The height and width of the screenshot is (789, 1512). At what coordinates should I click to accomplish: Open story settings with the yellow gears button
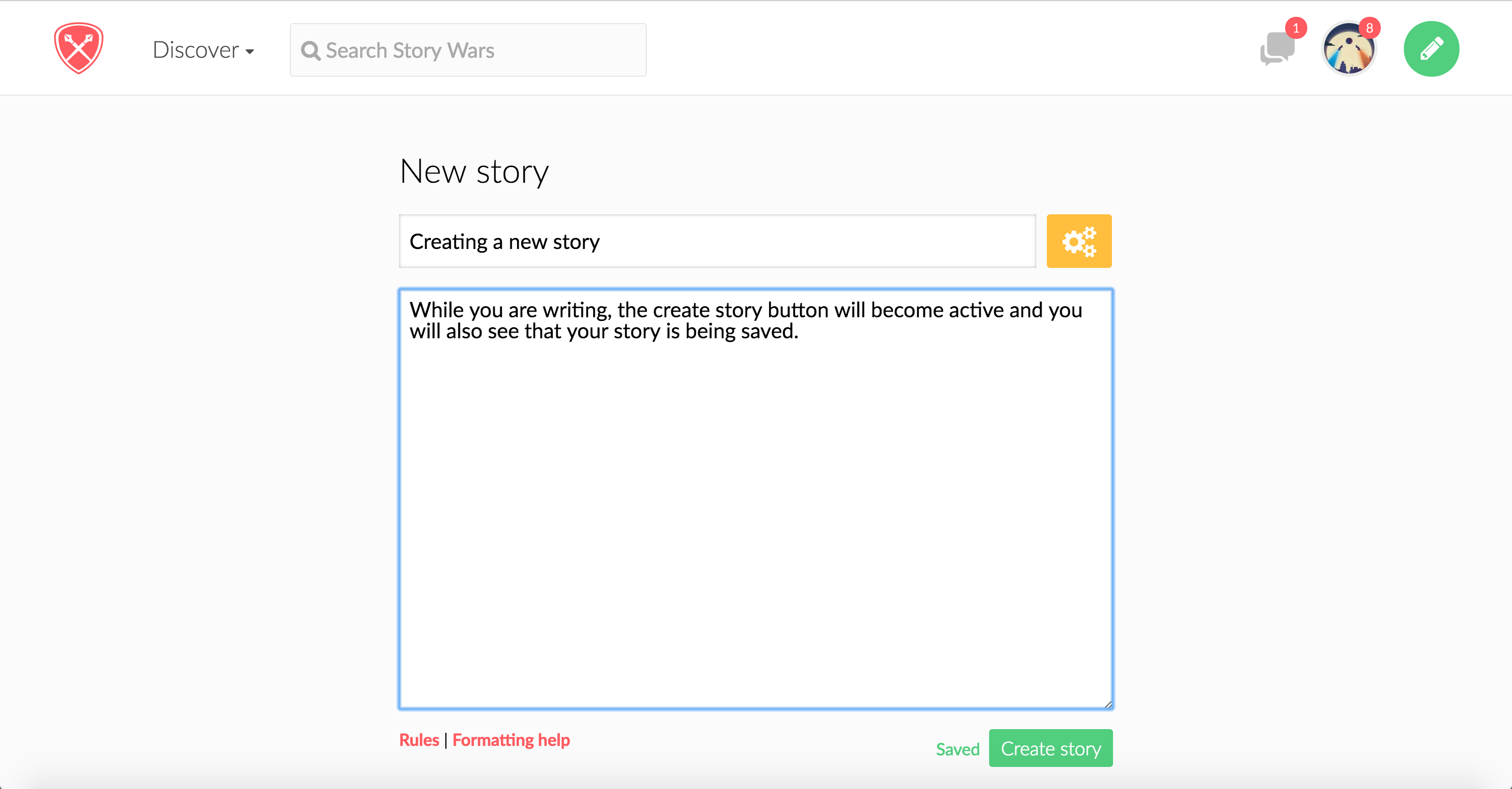click(1079, 241)
